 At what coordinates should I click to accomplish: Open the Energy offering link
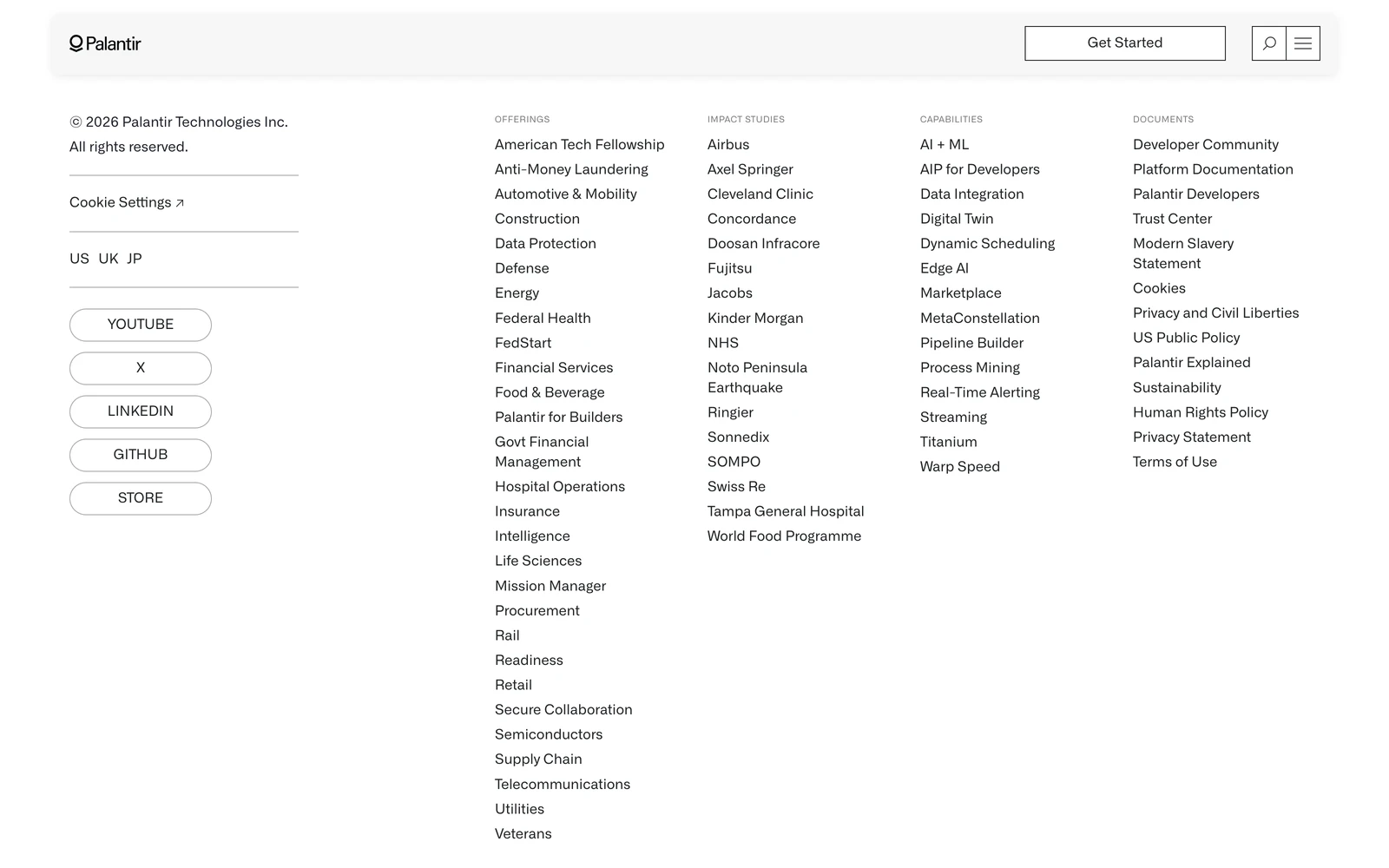517,293
